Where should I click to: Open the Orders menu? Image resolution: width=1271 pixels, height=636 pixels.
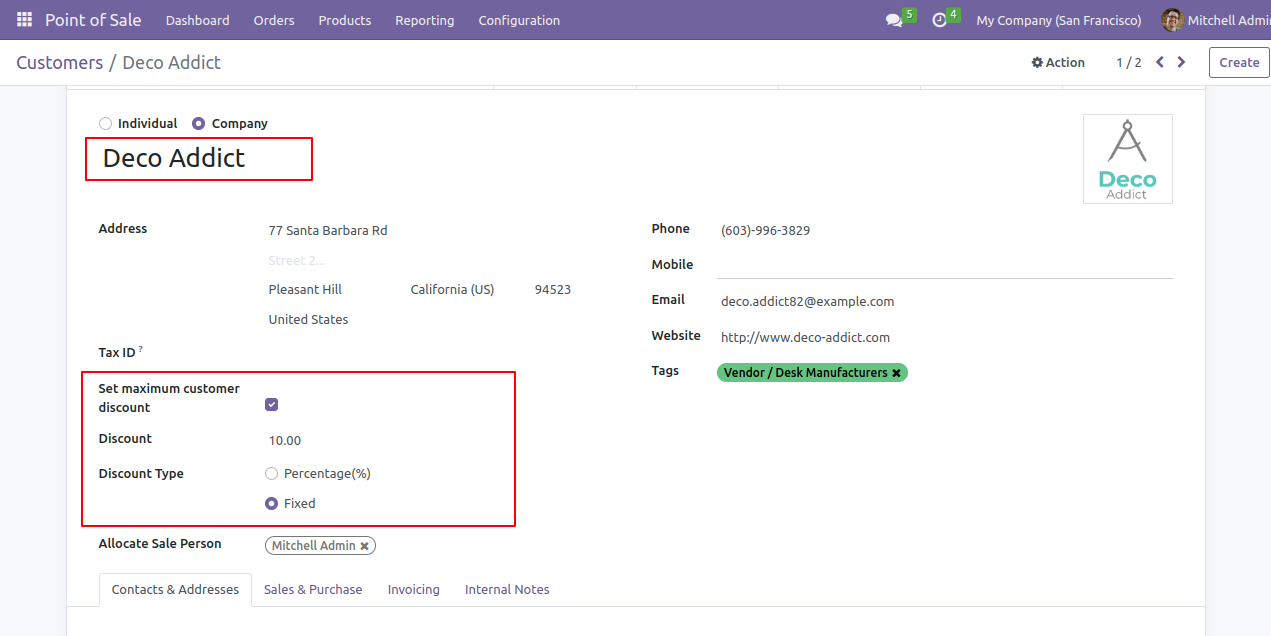(274, 20)
